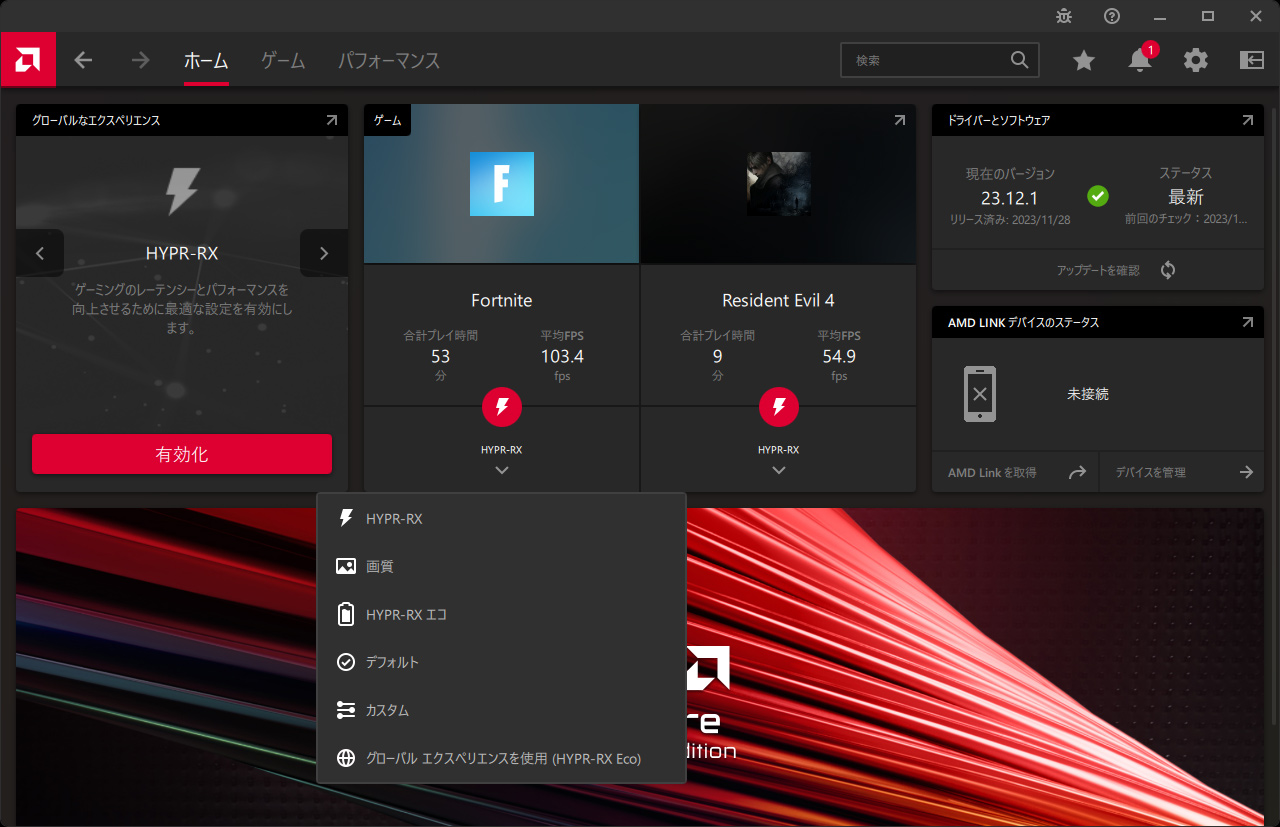Toggle the sidebar panel icon
This screenshot has width=1280, height=827.
click(x=1251, y=61)
